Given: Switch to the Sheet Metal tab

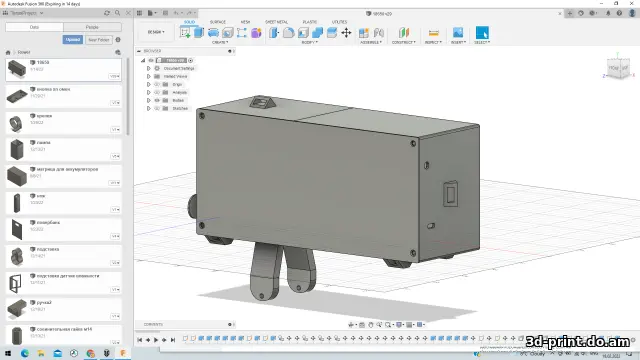Looking at the screenshot, I should pos(276,22).
